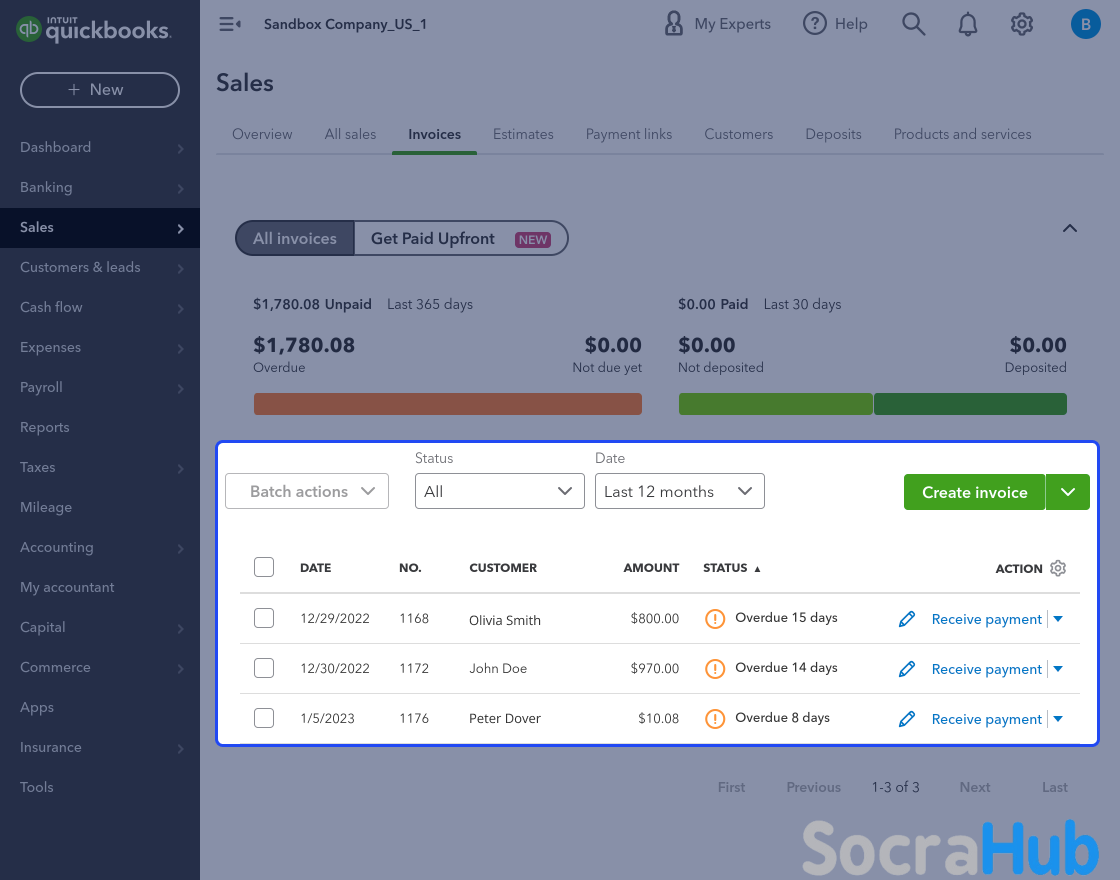Open the user profile avatar B

[x=1085, y=24]
